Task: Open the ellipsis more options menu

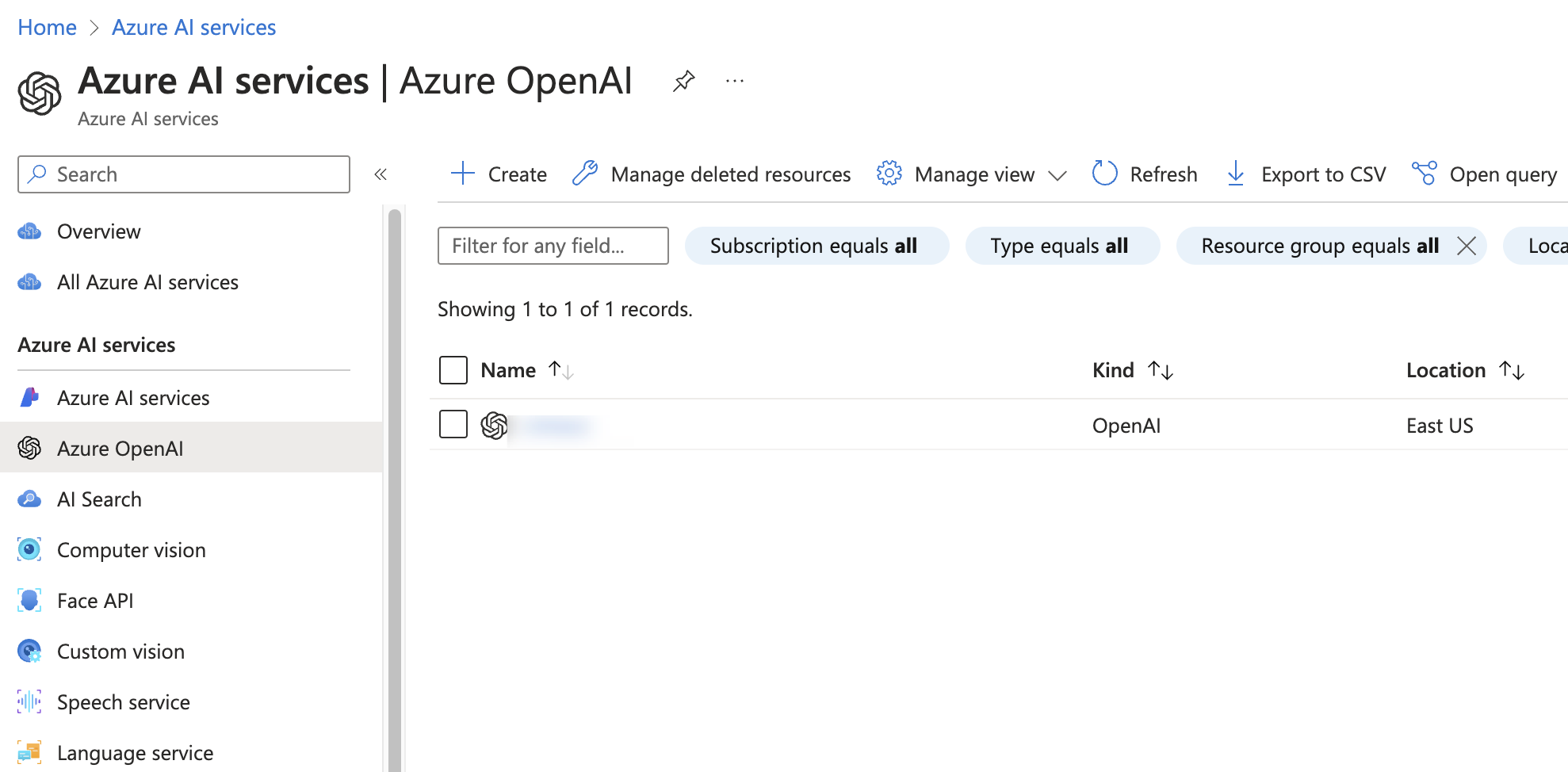Action: (x=735, y=81)
